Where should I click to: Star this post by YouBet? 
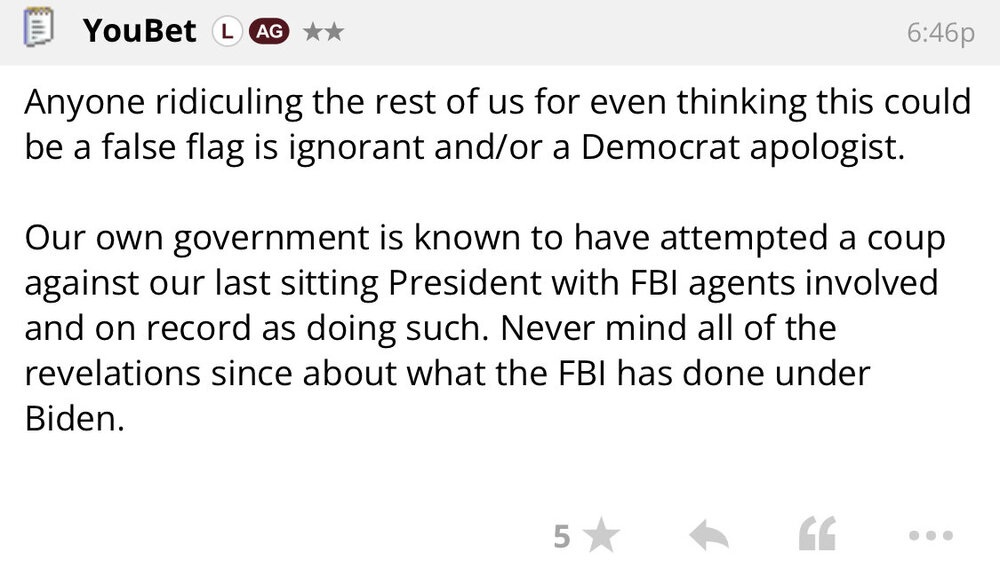[x=600, y=537]
